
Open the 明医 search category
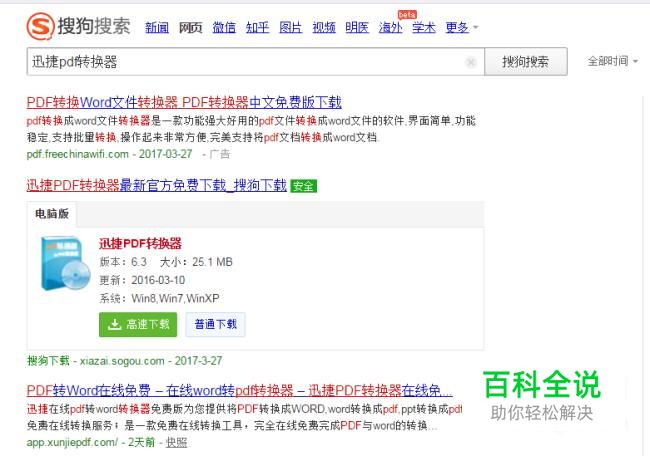tap(357, 28)
